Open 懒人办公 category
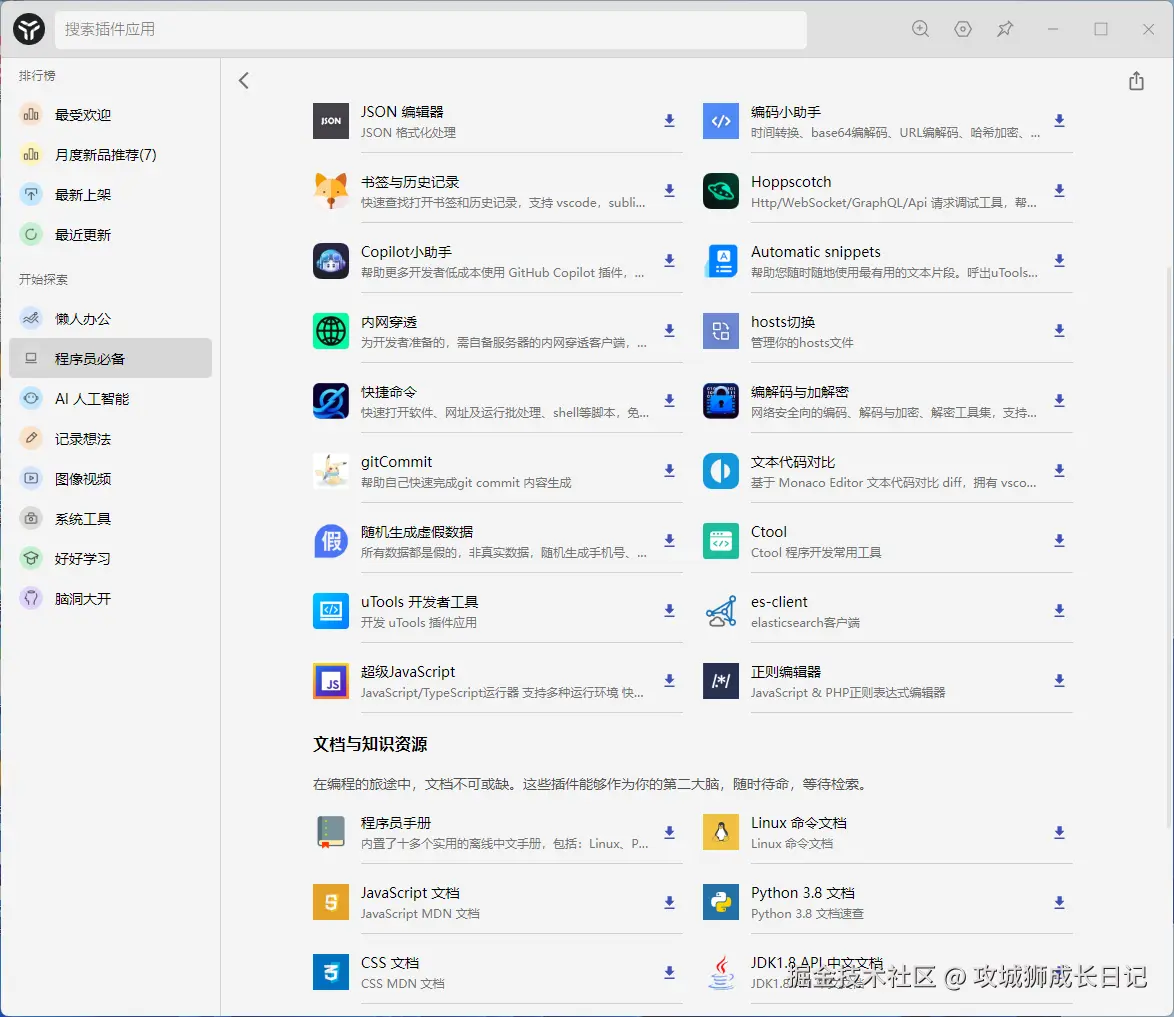 (x=110, y=319)
